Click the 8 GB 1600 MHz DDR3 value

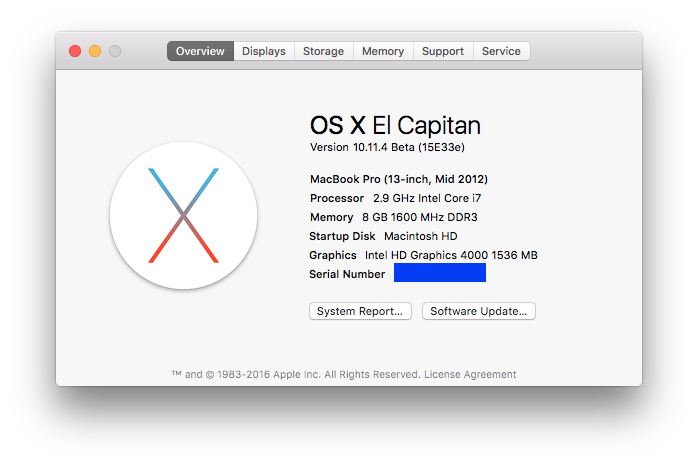click(420, 217)
